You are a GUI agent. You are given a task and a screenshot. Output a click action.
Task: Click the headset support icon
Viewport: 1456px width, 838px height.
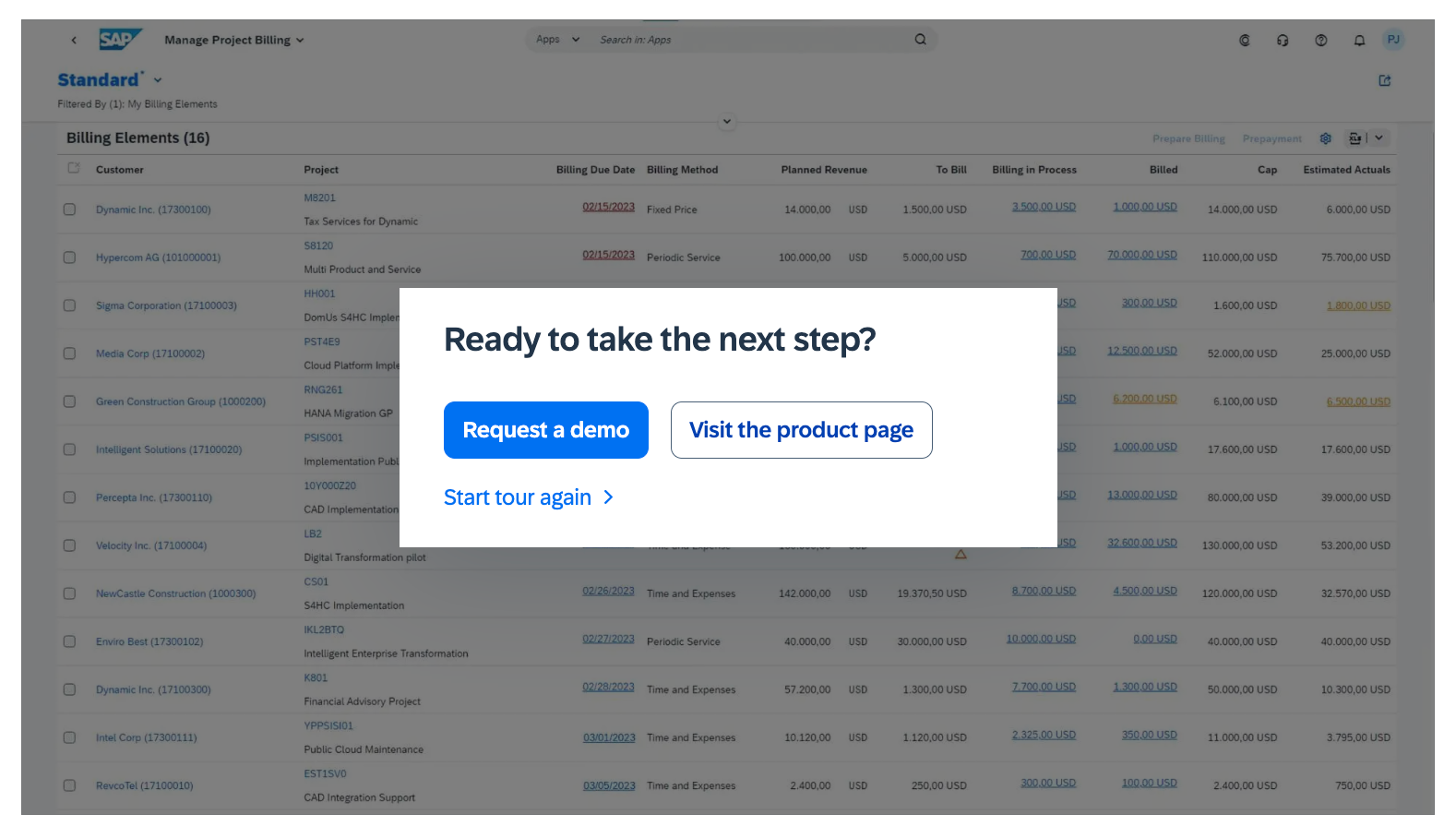[x=1283, y=41]
